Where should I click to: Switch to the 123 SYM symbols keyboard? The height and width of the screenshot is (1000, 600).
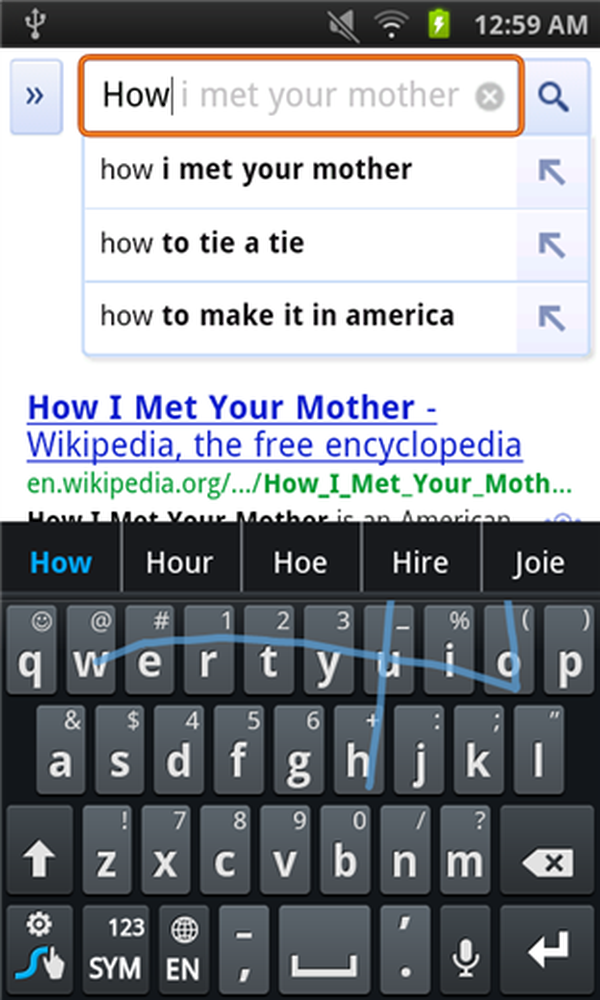pos(116,950)
